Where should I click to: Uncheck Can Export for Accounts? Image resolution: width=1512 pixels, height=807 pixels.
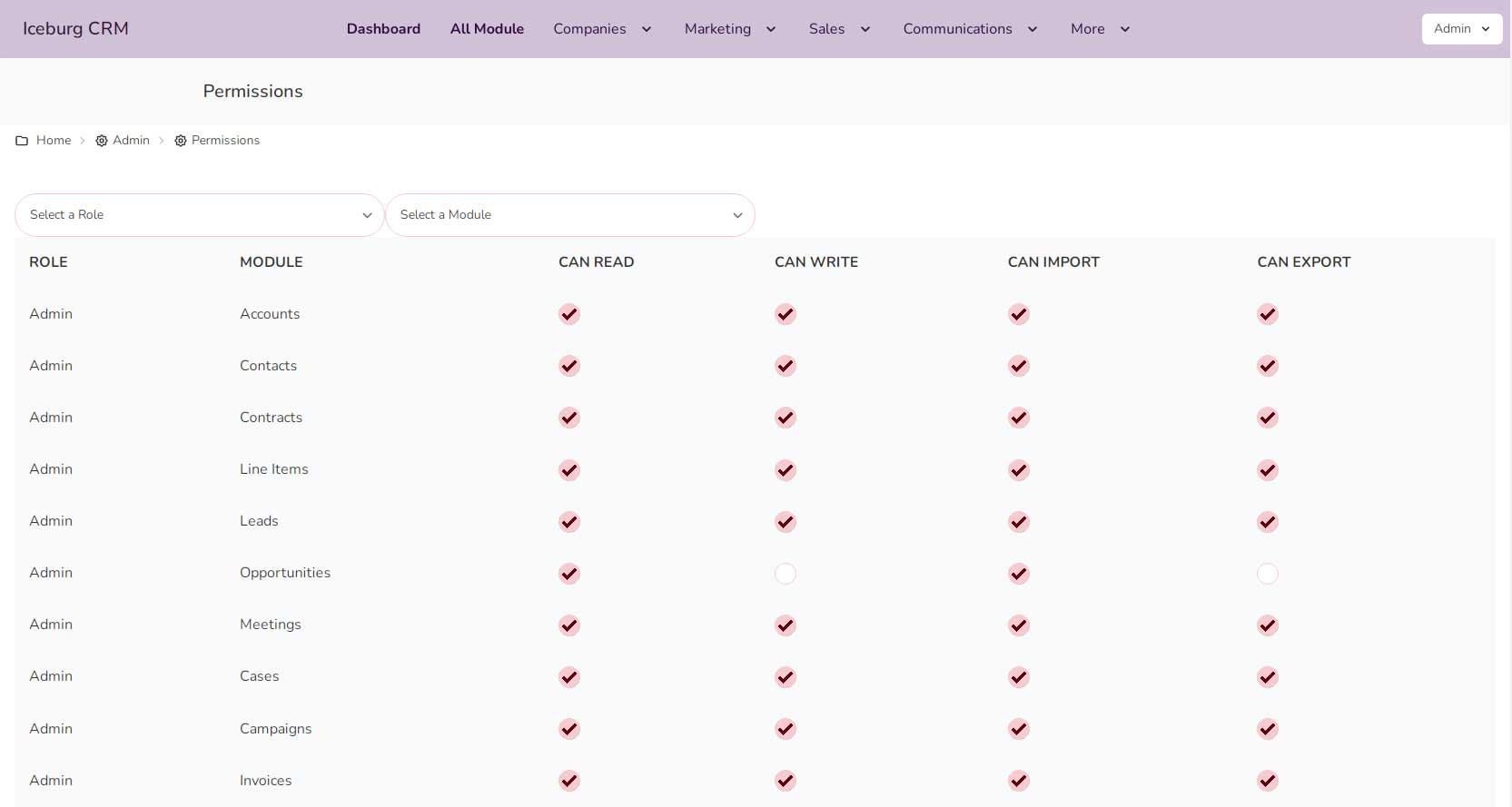(x=1268, y=314)
